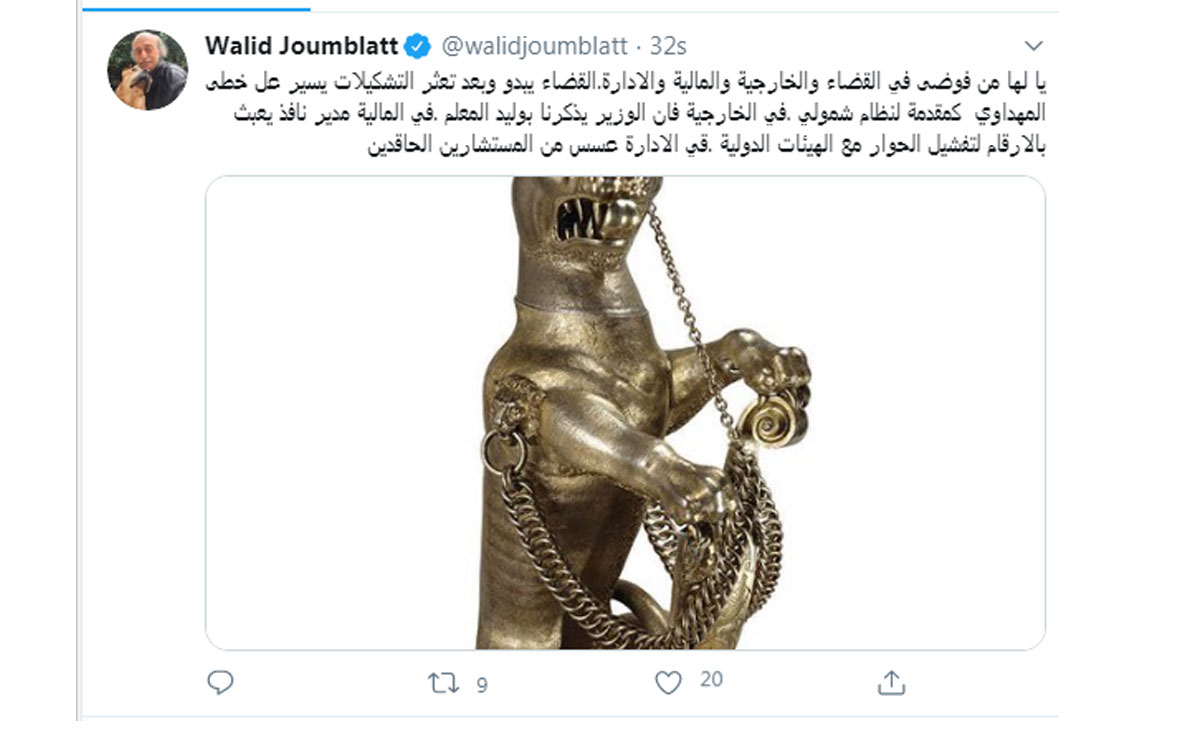Expand the tweet options chevron
Viewport: 1200px width, 740px height.
(1034, 46)
